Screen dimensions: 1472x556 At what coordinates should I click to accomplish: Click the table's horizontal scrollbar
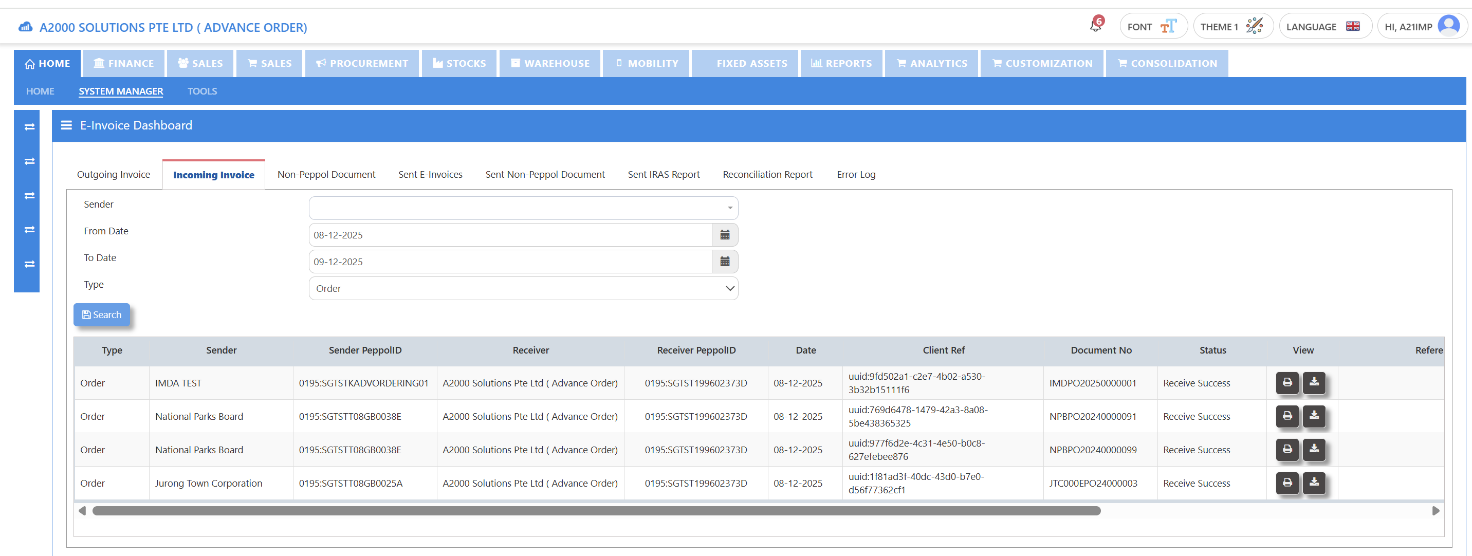coord(596,510)
